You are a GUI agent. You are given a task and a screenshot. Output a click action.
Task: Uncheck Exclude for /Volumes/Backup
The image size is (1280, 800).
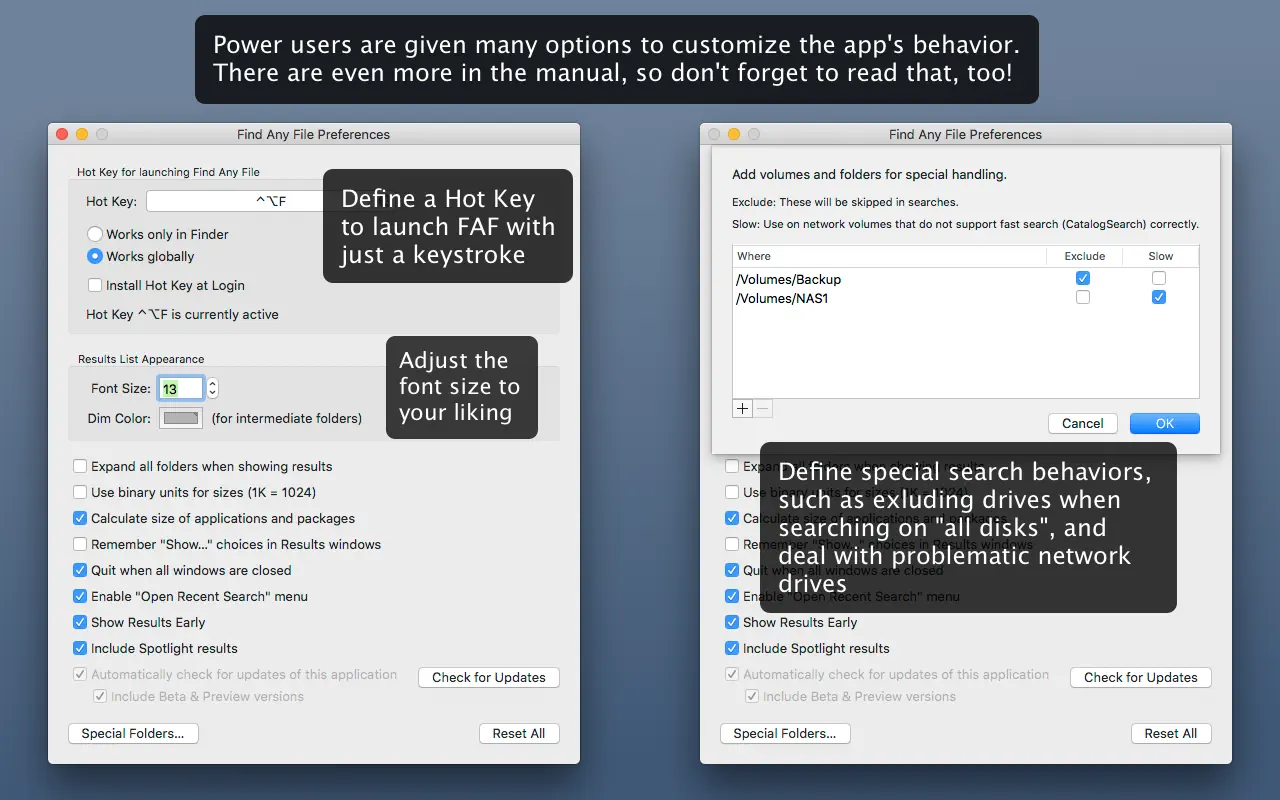pos(1083,278)
